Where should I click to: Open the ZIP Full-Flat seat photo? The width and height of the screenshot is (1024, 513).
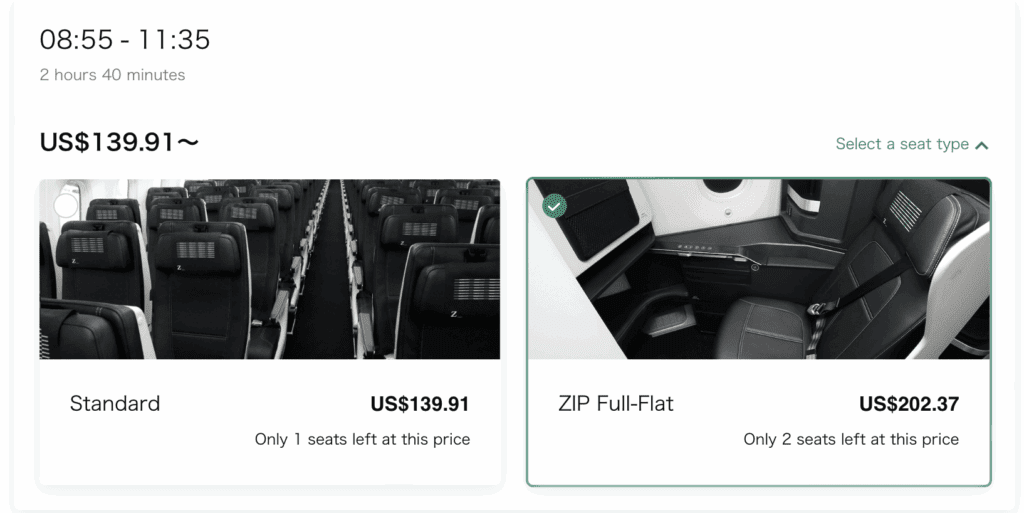[x=759, y=269]
